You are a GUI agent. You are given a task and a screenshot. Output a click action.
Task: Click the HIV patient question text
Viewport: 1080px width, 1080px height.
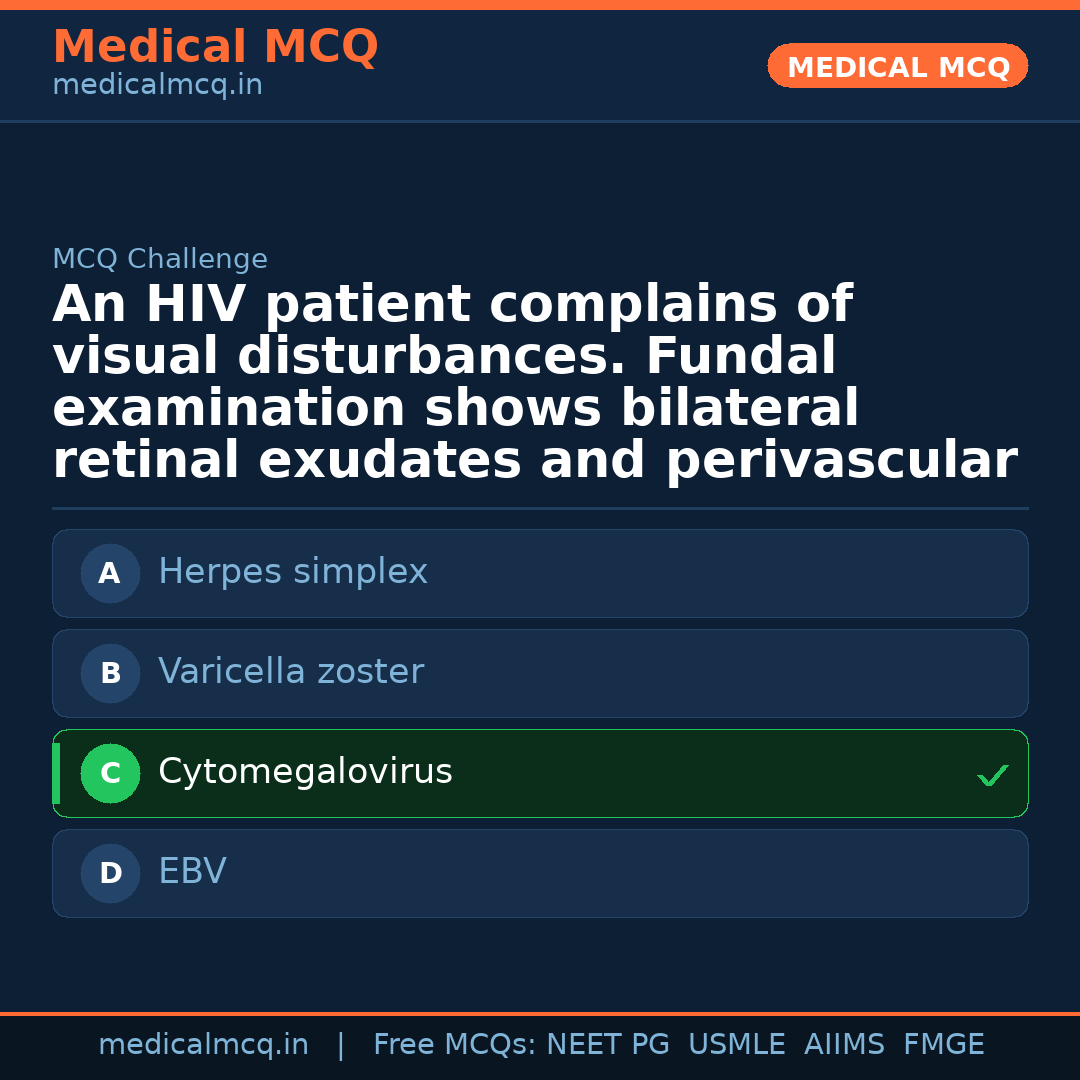pyautogui.click(x=534, y=383)
